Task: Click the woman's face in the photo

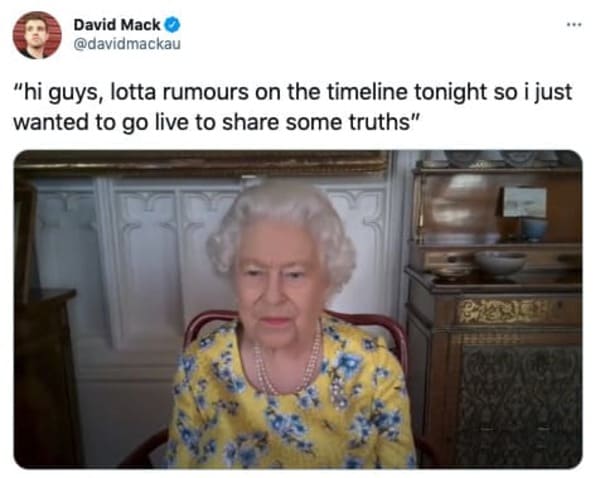Action: coord(279,285)
